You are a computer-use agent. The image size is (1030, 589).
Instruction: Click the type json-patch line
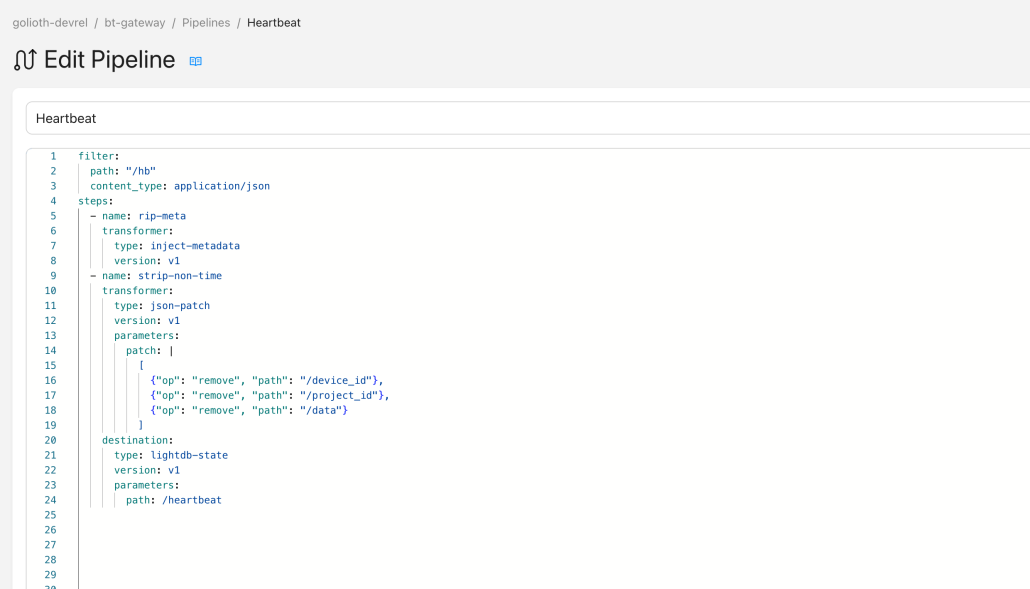click(x=162, y=306)
